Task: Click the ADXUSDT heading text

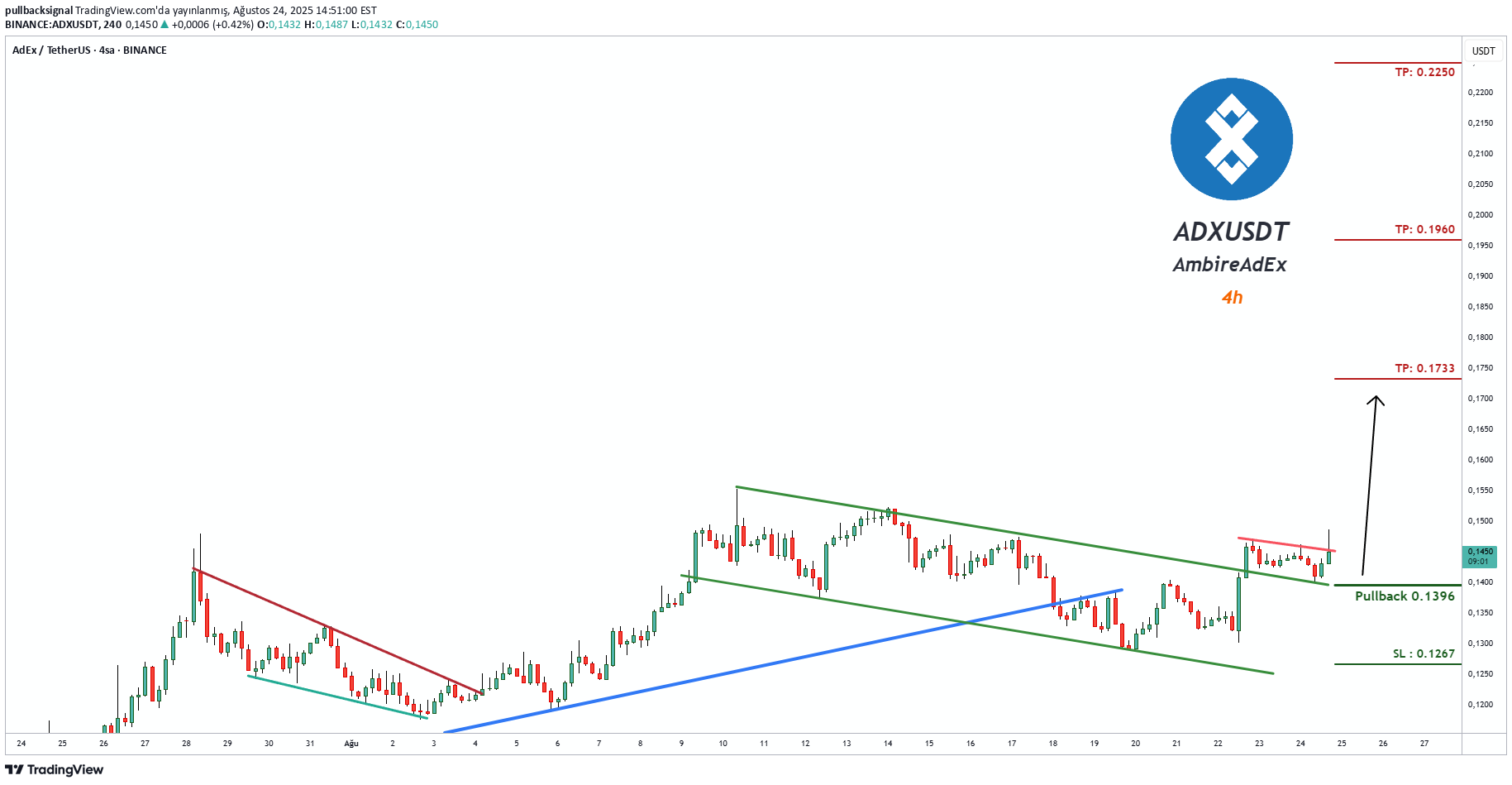Action: 1231,232
